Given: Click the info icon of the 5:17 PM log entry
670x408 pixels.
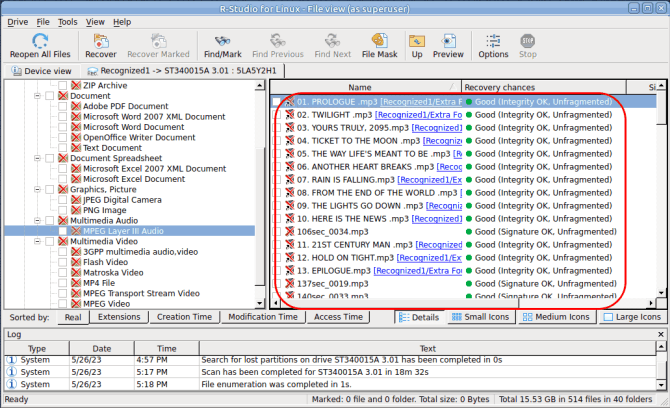Looking at the screenshot, I should [12, 372].
